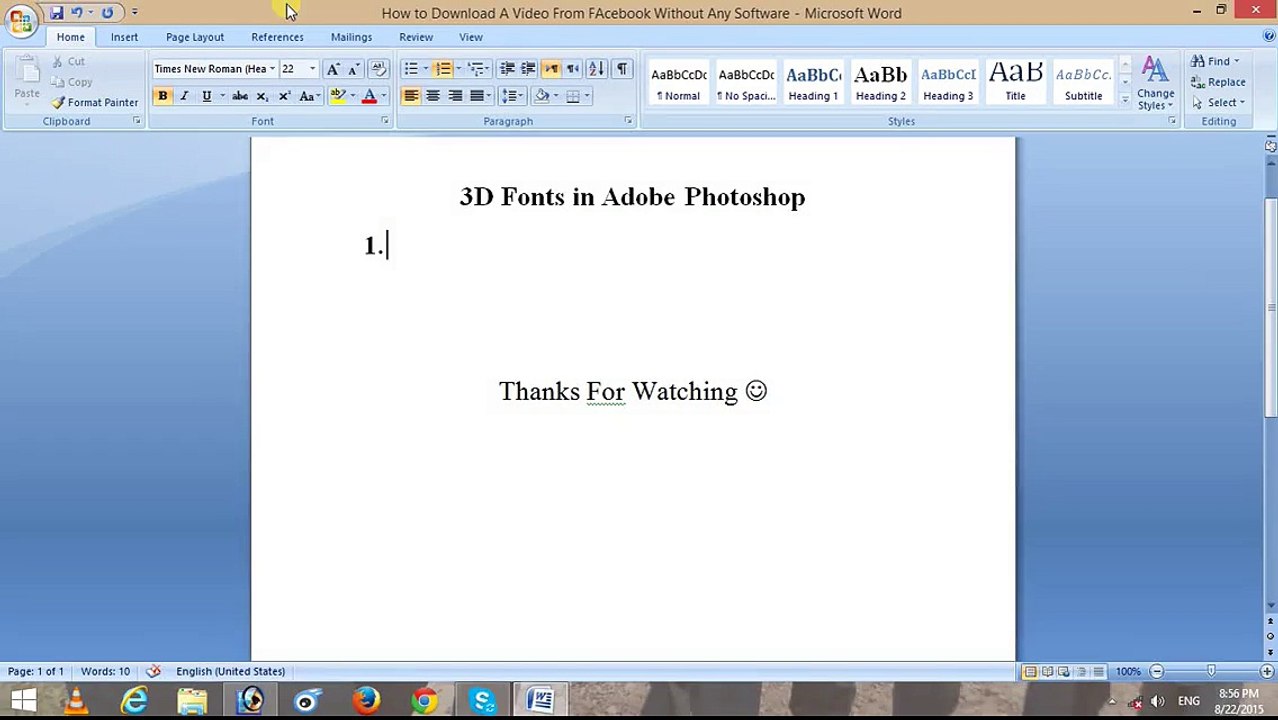This screenshot has height=720, width=1278.
Task: Apply the Heading 1 style
Action: pos(813,83)
